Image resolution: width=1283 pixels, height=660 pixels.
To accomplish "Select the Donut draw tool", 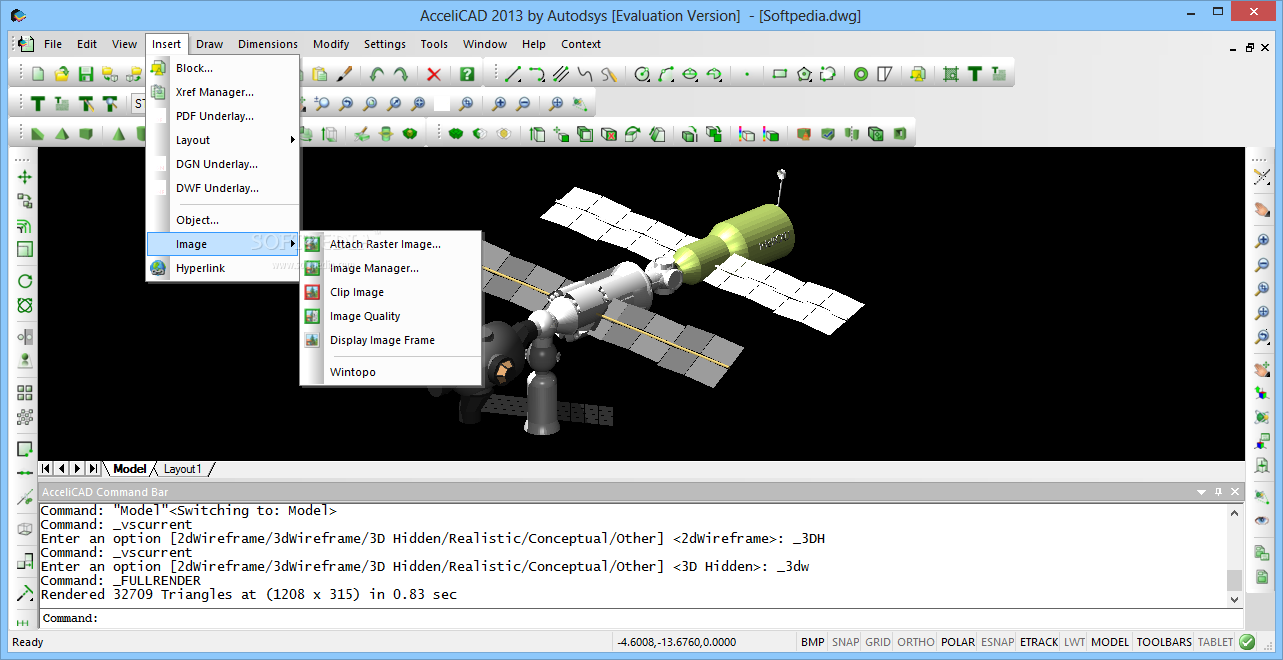I will [x=861, y=74].
